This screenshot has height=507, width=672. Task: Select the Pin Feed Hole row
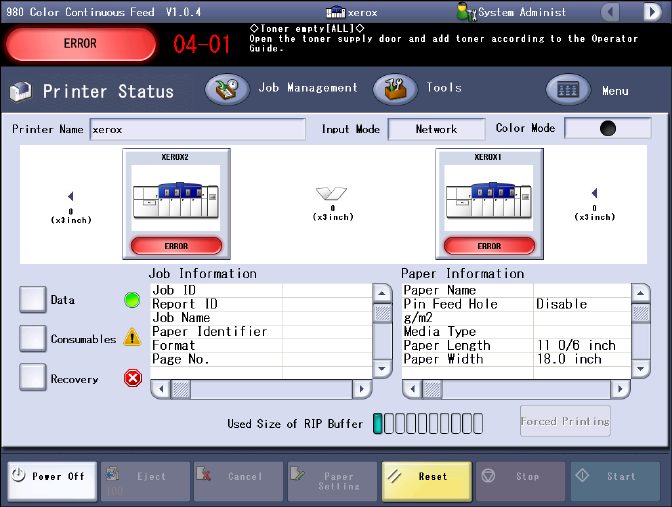[516, 304]
